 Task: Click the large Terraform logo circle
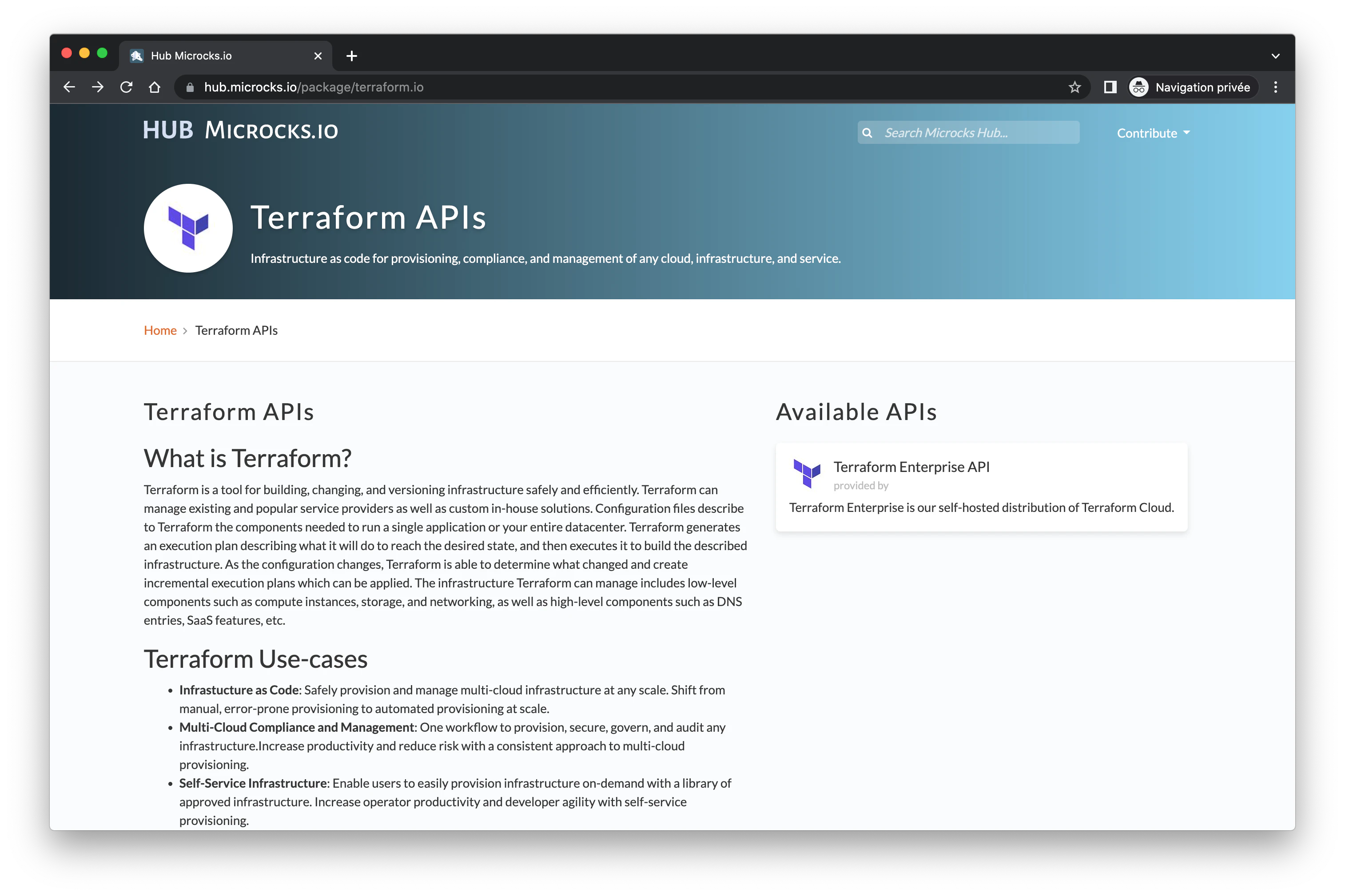[x=188, y=228]
